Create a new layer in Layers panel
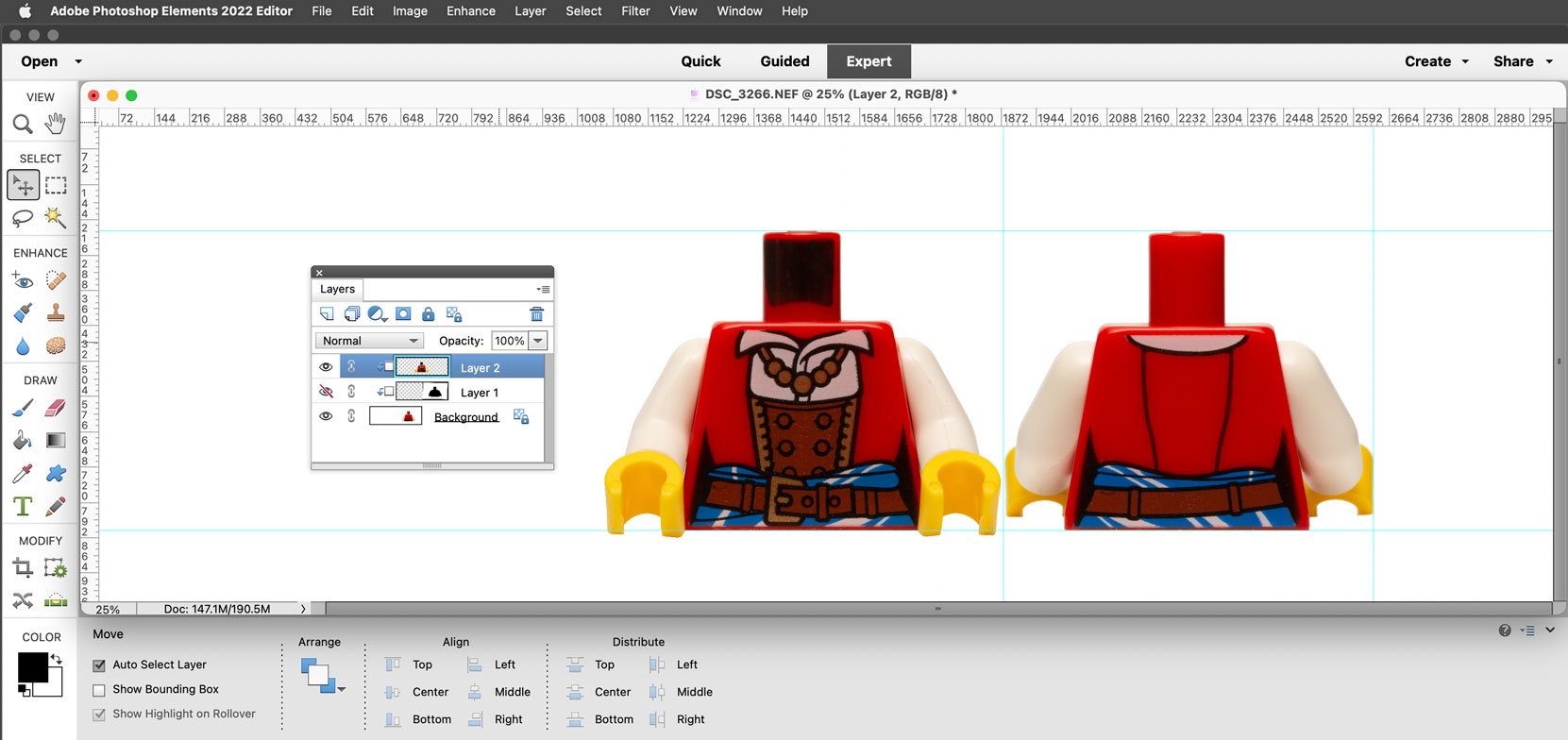The width and height of the screenshot is (1568, 740). pos(327,314)
